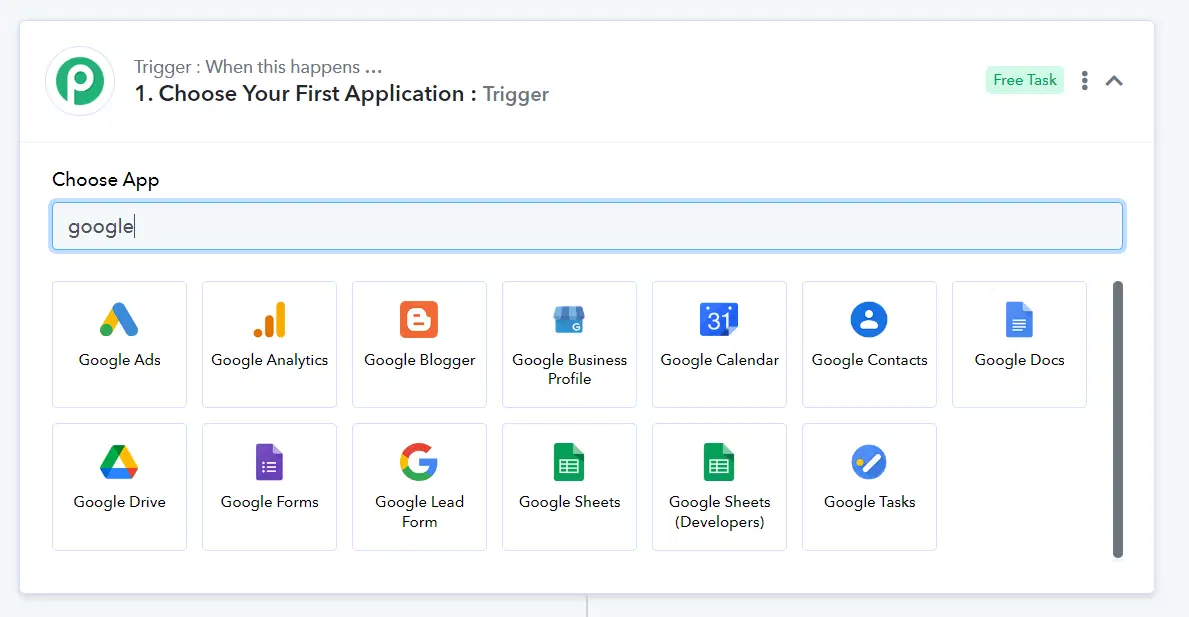Collapse the trigger step with chevron
The height and width of the screenshot is (617, 1189).
(x=1114, y=80)
